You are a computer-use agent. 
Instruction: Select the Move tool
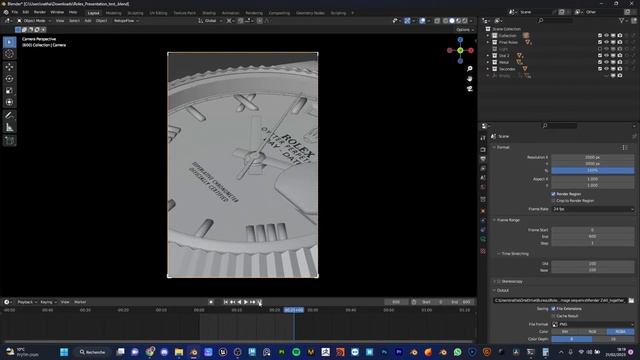pos(9,67)
